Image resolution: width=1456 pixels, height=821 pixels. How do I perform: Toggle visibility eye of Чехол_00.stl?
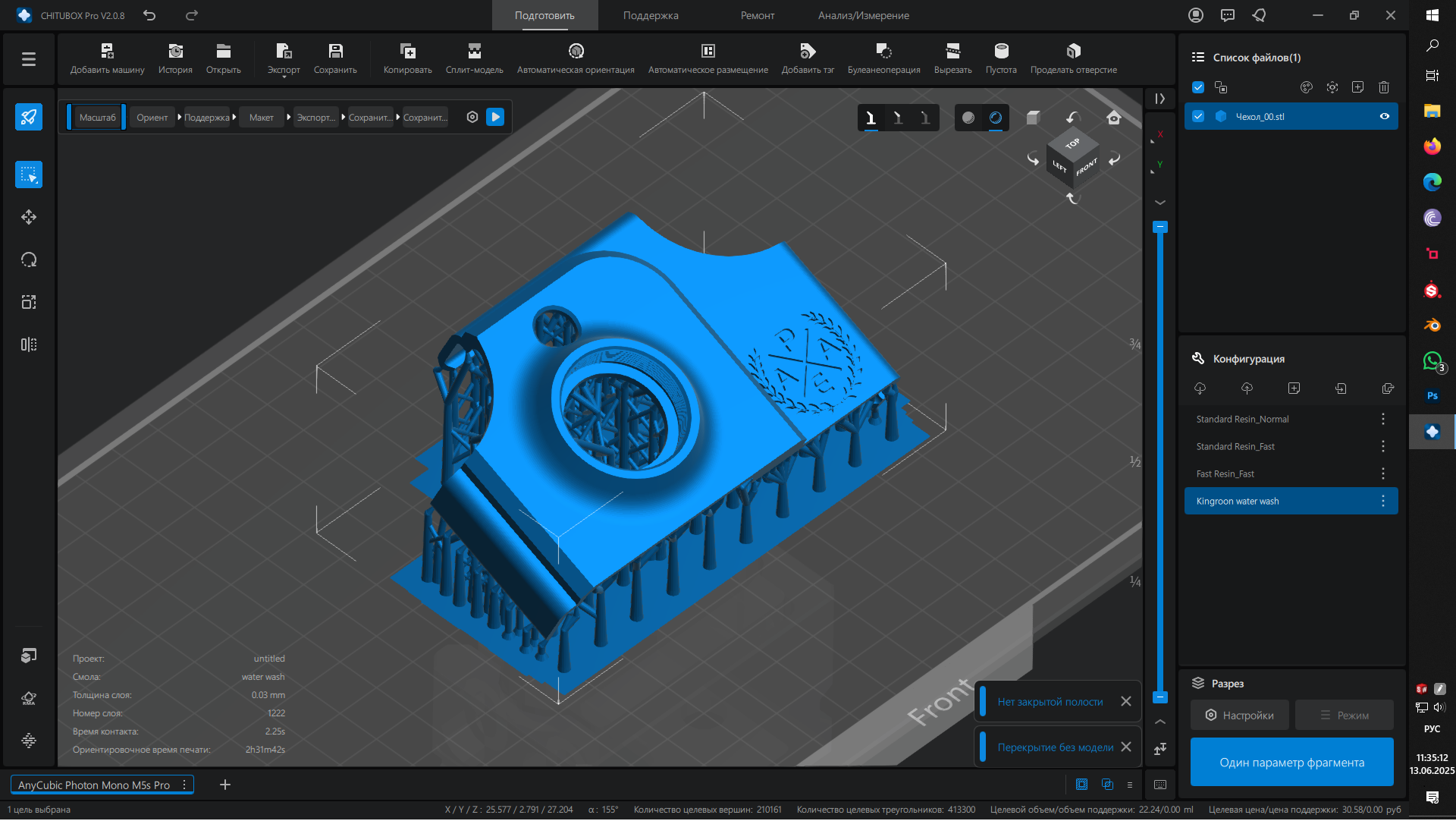click(x=1384, y=117)
